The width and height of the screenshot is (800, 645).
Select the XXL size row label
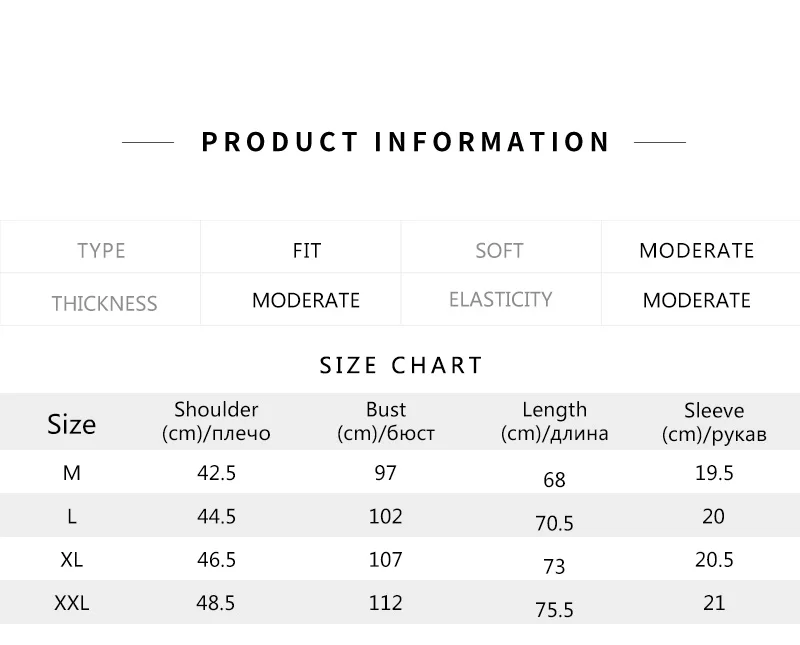coord(71,603)
